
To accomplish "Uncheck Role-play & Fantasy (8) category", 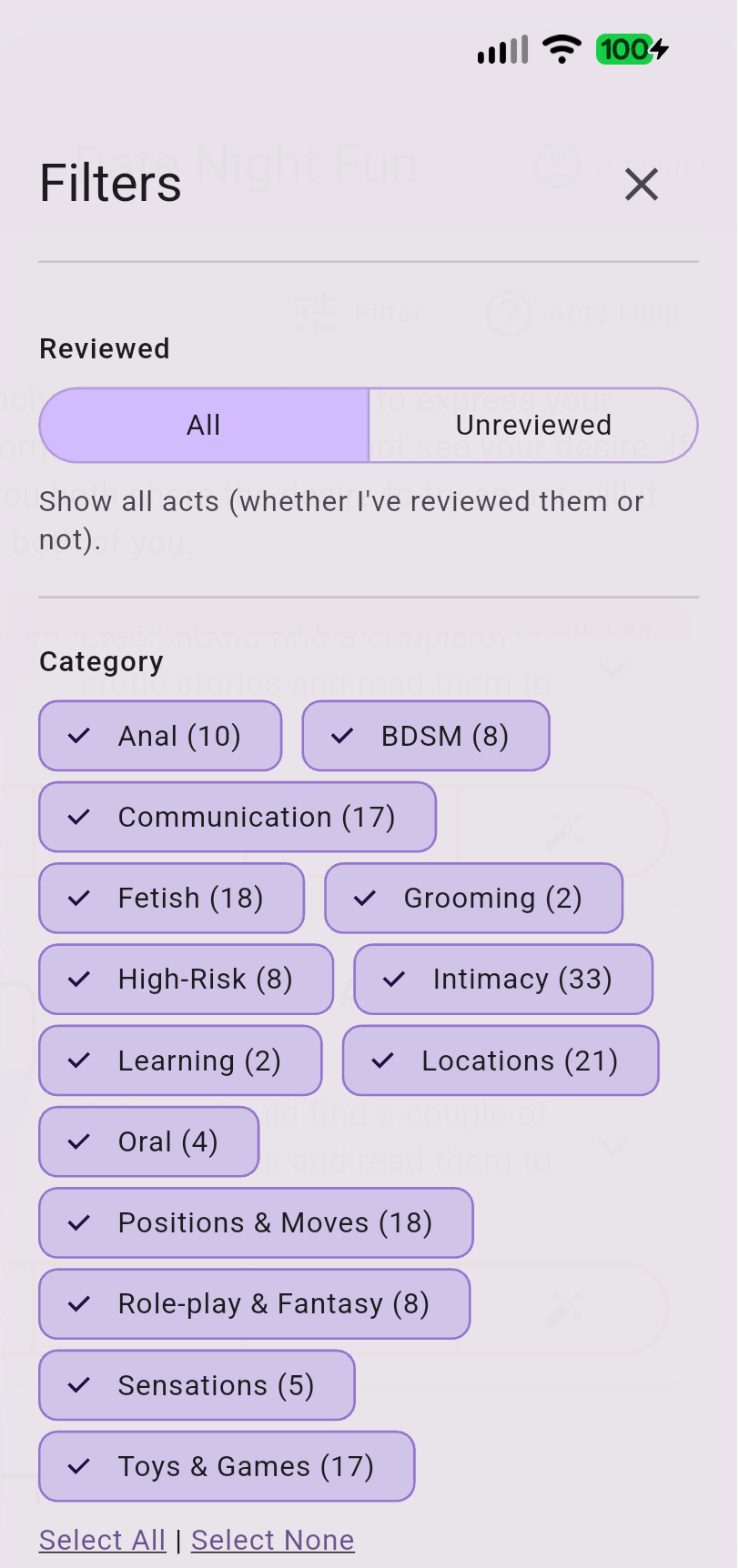I will pos(254,1303).
